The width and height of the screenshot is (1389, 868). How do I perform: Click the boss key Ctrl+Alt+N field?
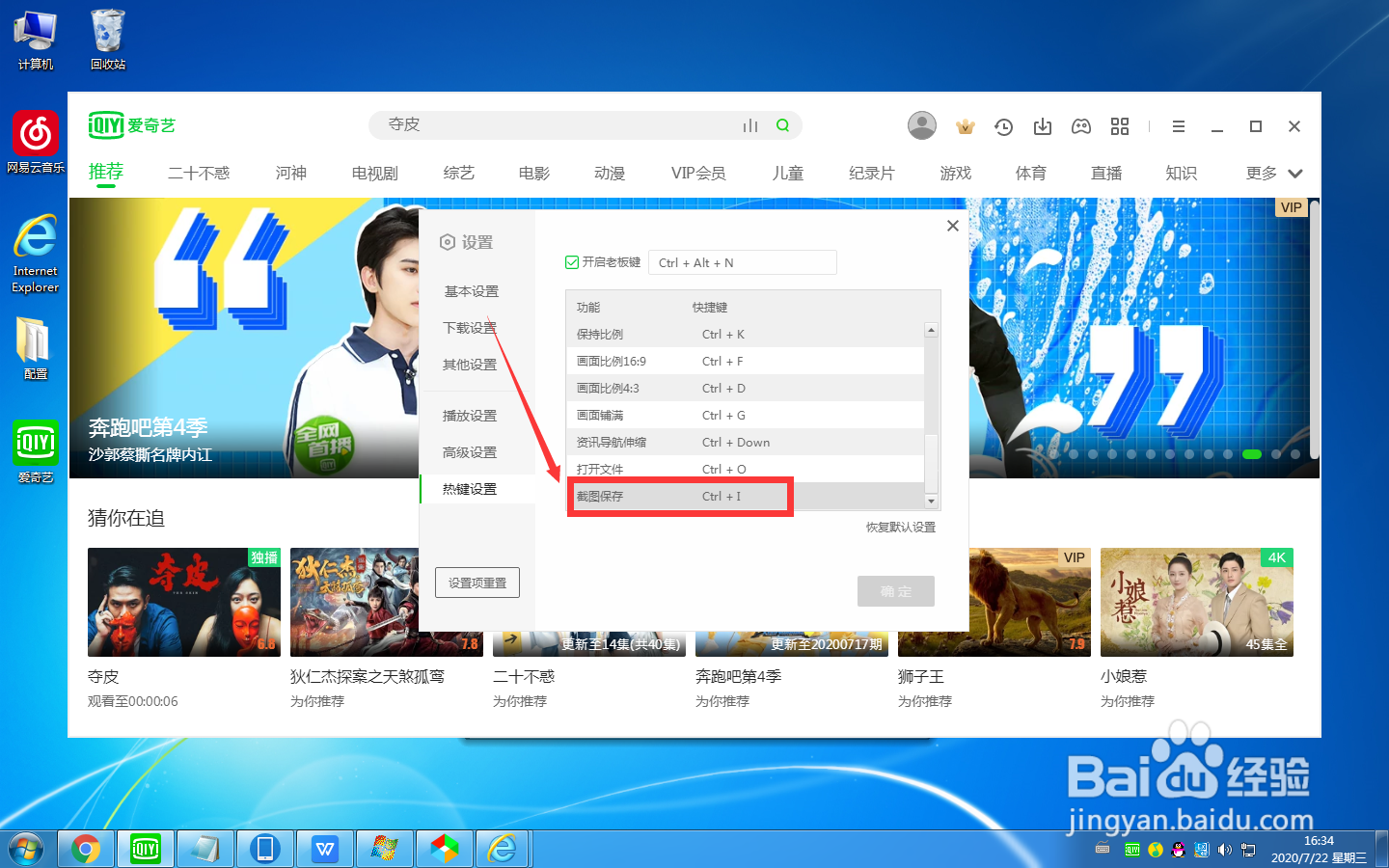point(743,262)
